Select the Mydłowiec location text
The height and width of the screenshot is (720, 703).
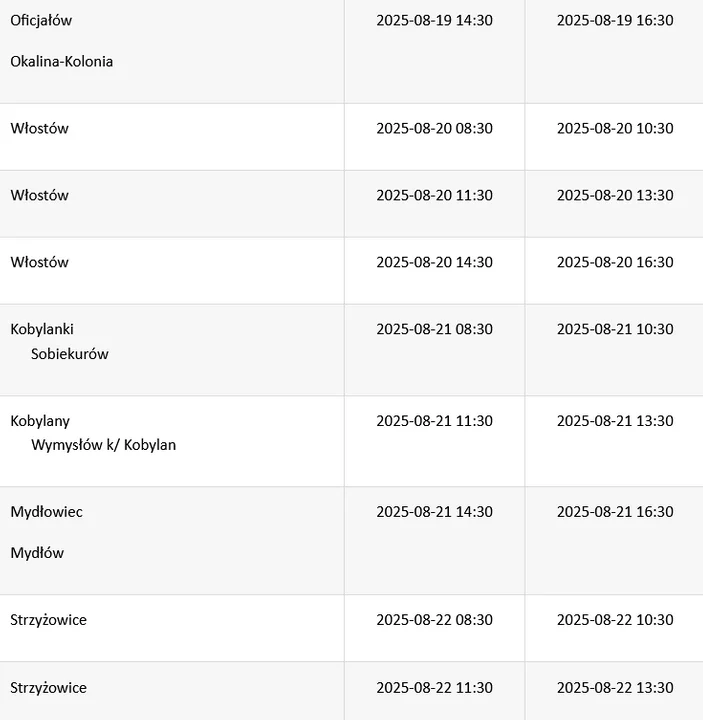46,512
